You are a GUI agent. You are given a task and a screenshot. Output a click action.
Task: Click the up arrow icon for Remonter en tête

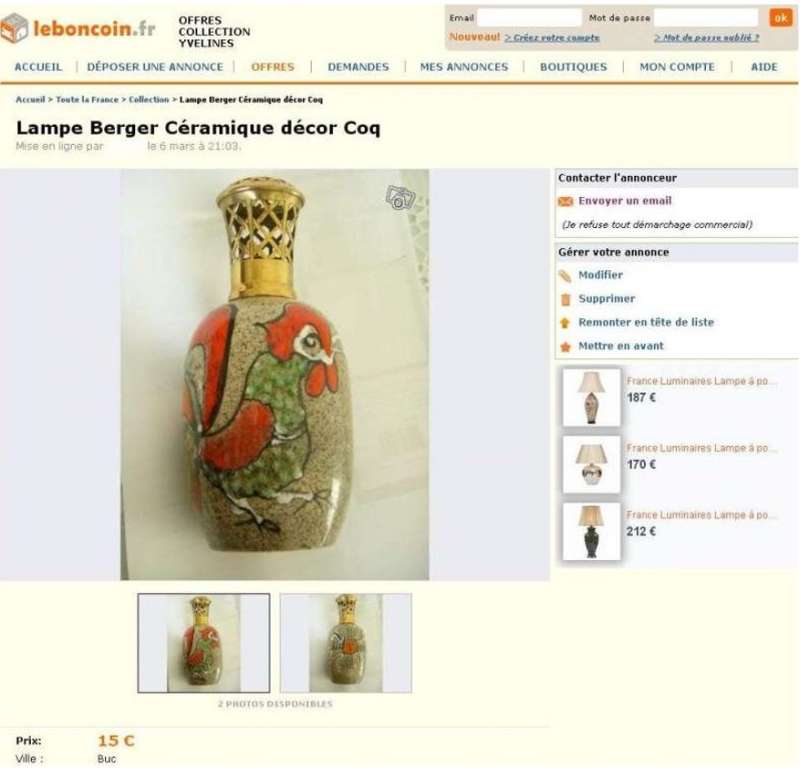click(565, 323)
